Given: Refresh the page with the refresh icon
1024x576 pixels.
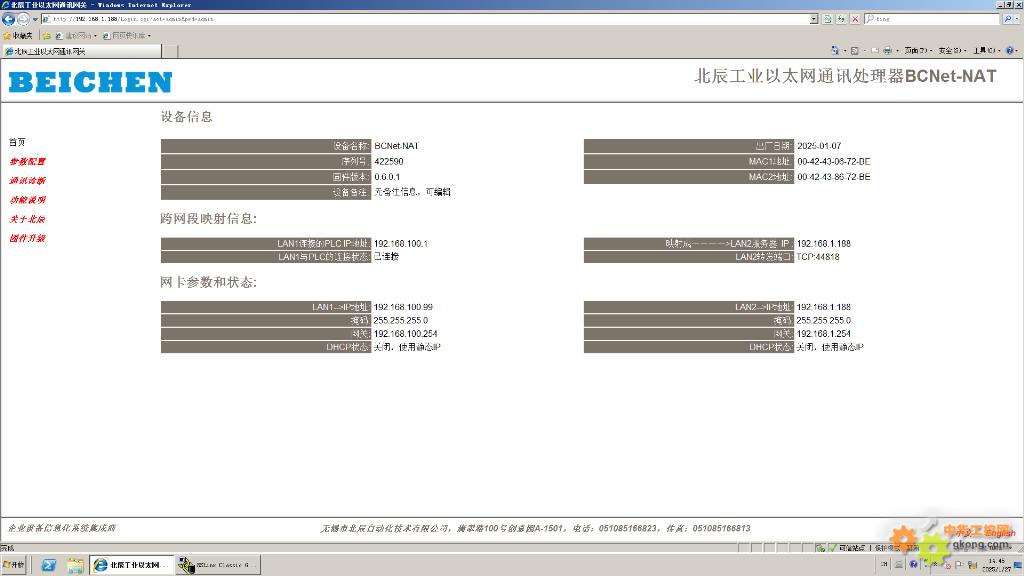Looking at the screenshot, I should [841, 19].
